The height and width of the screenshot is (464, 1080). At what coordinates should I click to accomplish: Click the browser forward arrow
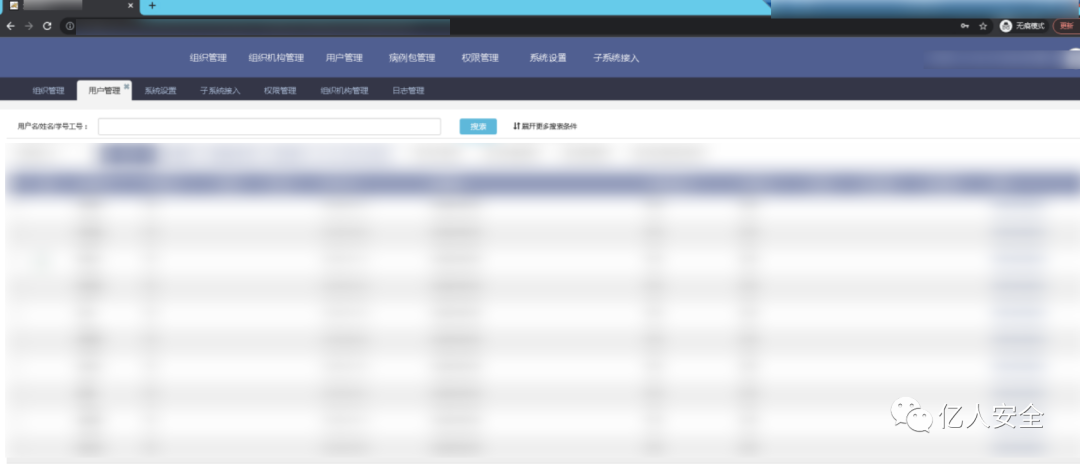pos(29,26)
